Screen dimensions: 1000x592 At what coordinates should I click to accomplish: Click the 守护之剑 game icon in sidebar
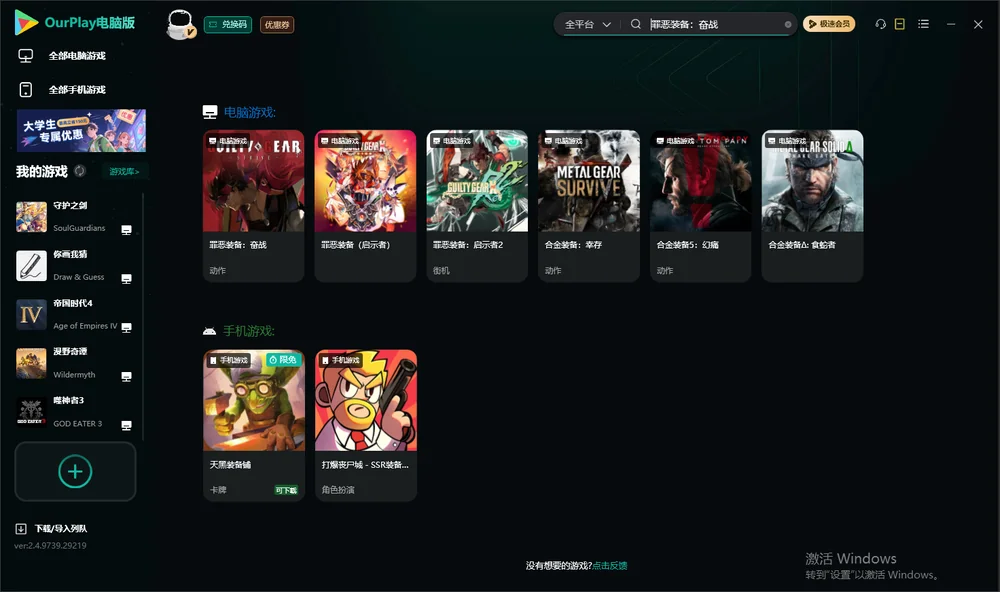(31, 217)
